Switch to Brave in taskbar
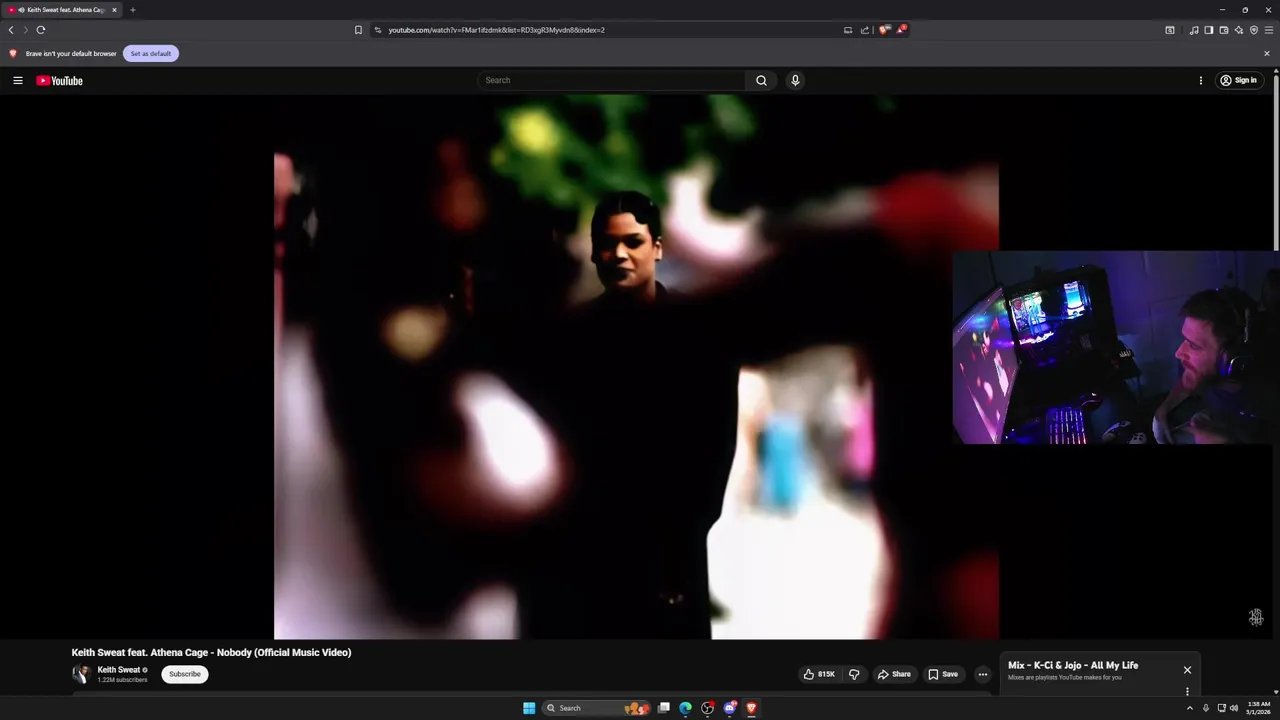This screenshot has width=1280, height=720. 752,708
